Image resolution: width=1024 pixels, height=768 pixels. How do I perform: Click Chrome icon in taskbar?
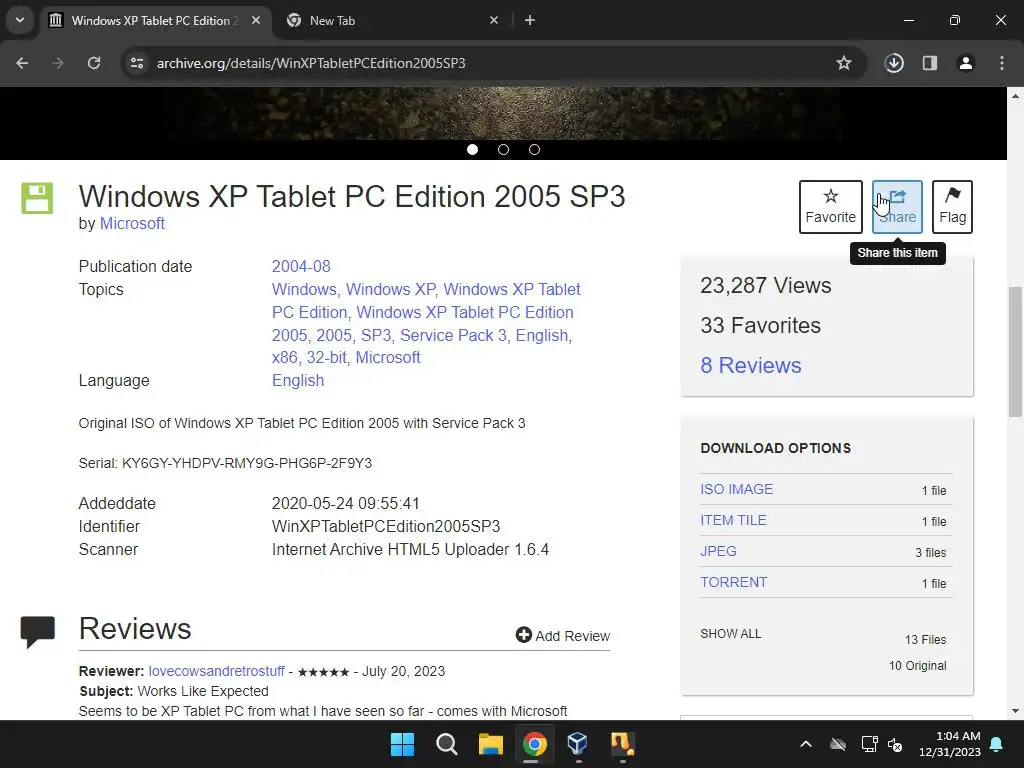tap(534, 744)
